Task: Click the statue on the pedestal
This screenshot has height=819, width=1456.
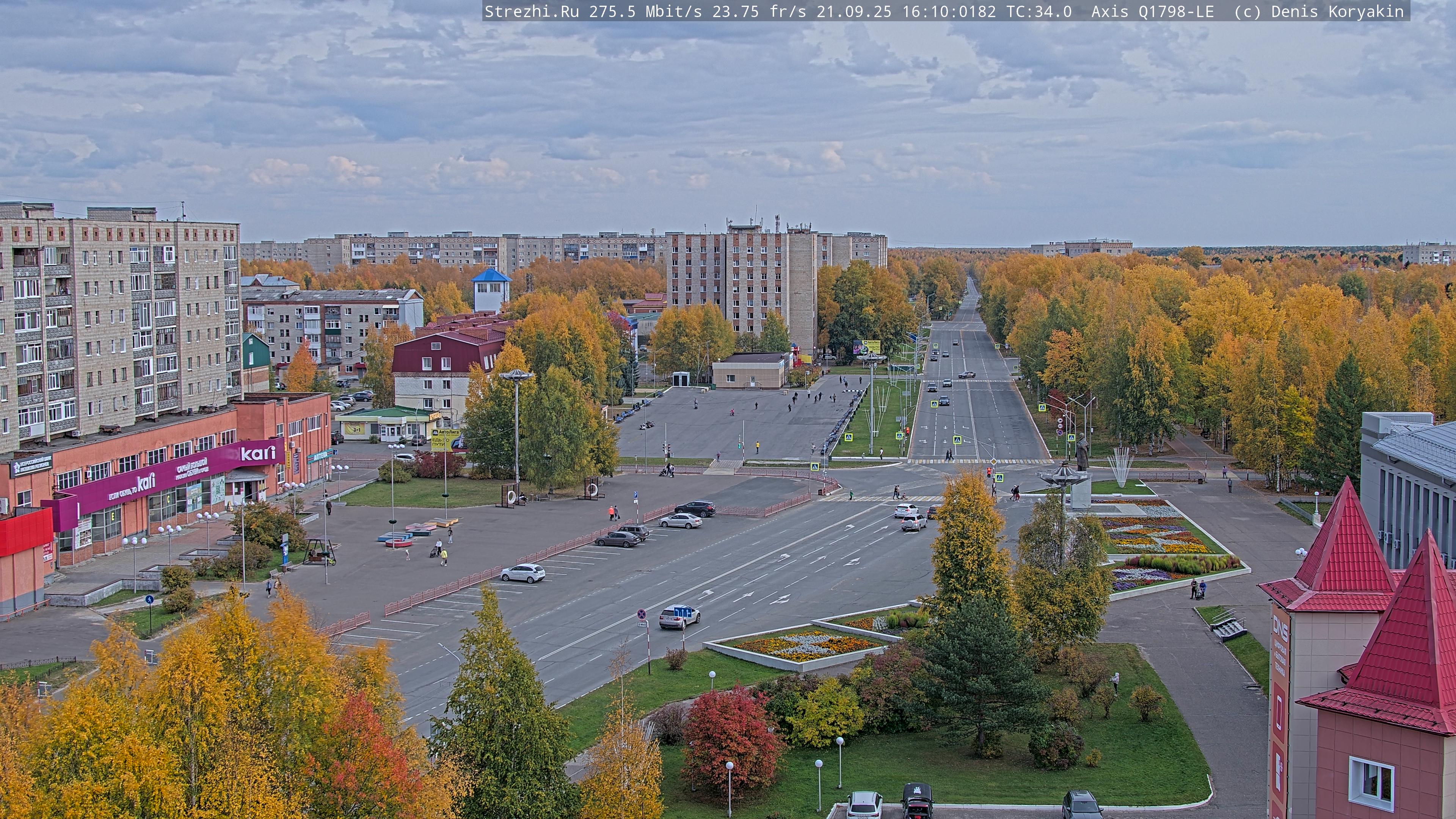Action: (1082, 453)
